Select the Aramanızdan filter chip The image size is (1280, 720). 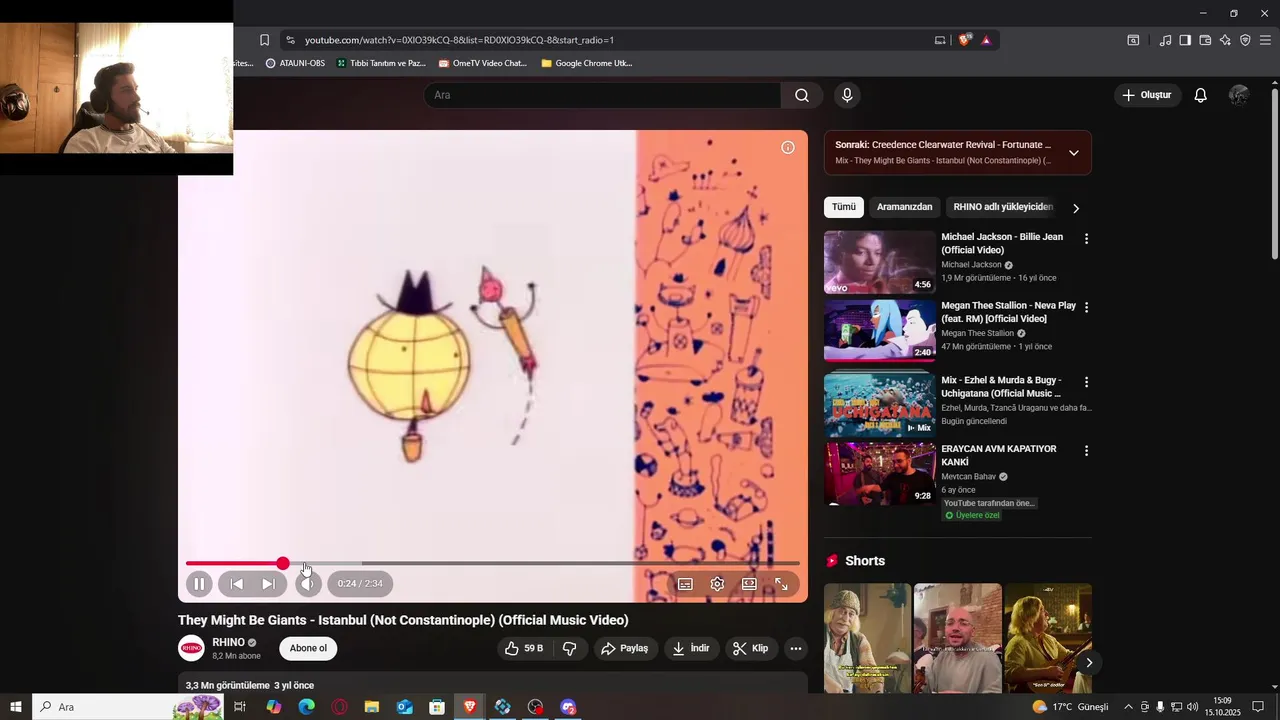click(x=904, y=207)
